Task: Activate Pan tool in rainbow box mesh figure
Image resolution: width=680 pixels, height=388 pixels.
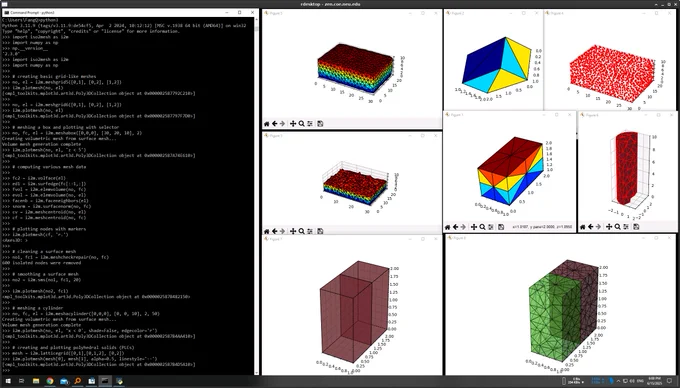Action: point(293,124)
